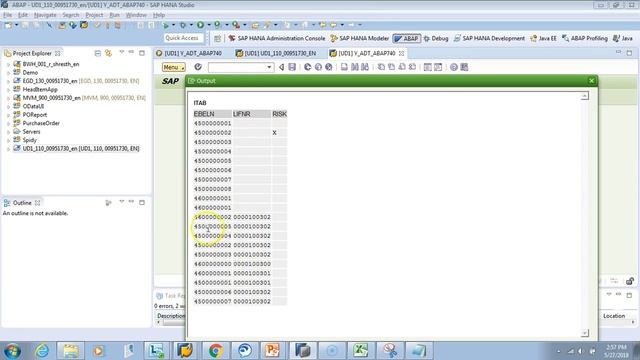This screenshot has width=640, height=360.
Task: Click the output window scroll-up arrow
Action: click(x=585, y=96)
